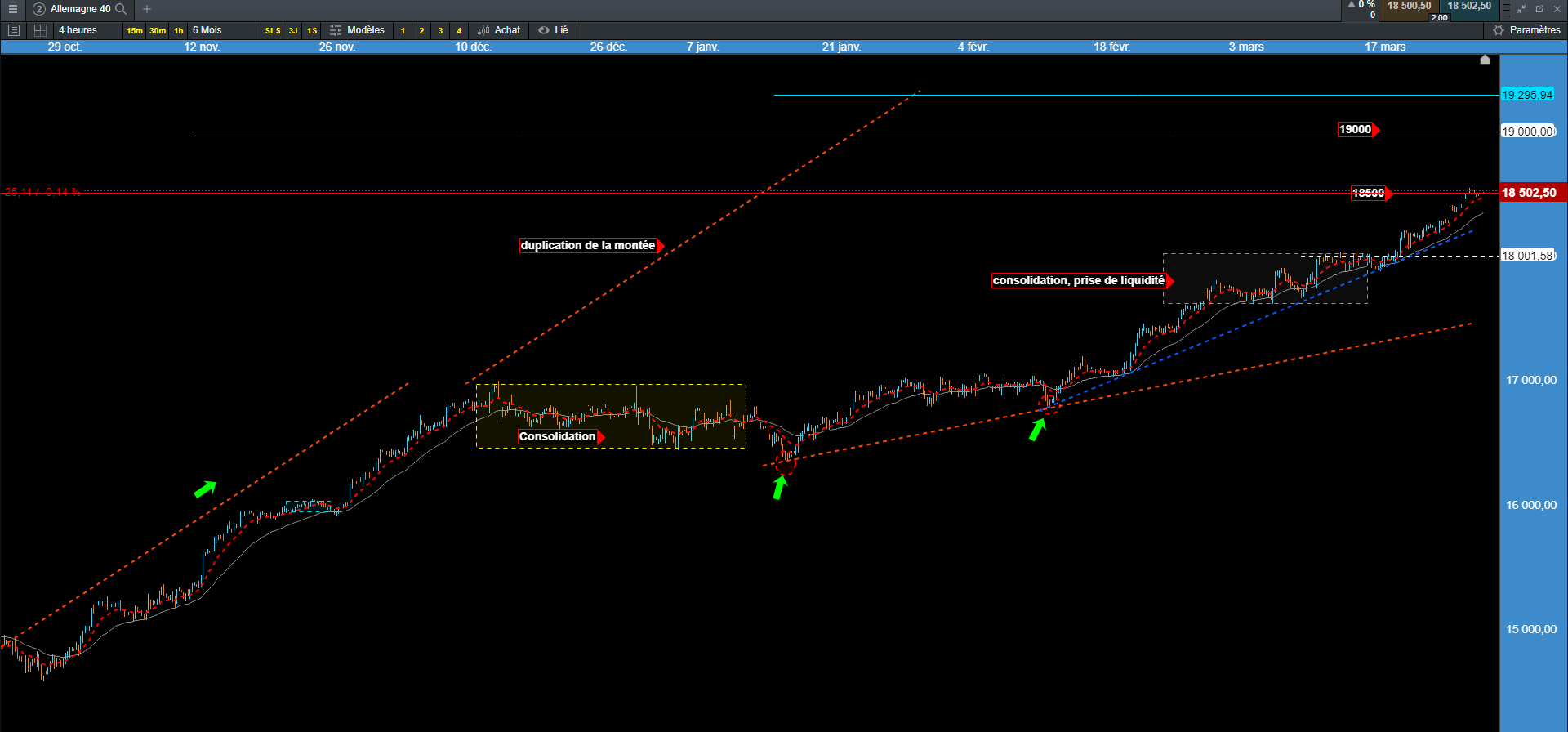Image resolution: width=1568 pixels, height=732 pixels.
Task: Open the list panel icon in toolbar
Action: coord(13,30)
